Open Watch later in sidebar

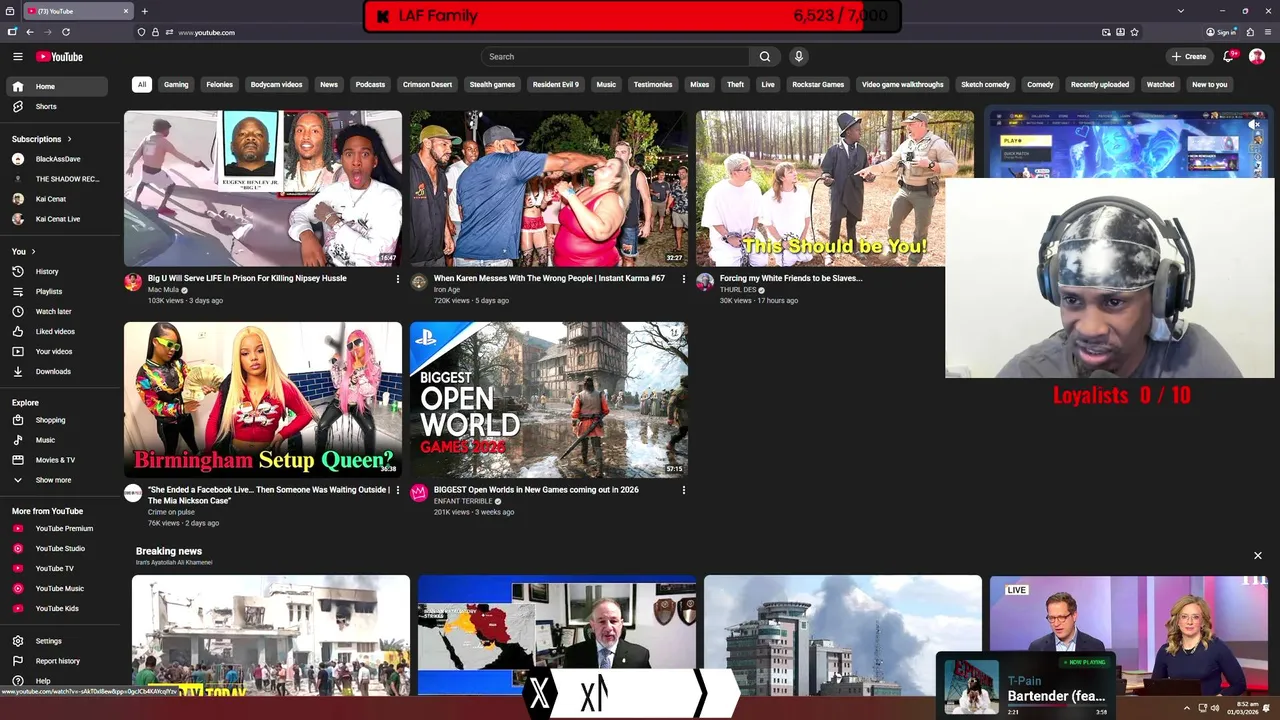(56, 311)
